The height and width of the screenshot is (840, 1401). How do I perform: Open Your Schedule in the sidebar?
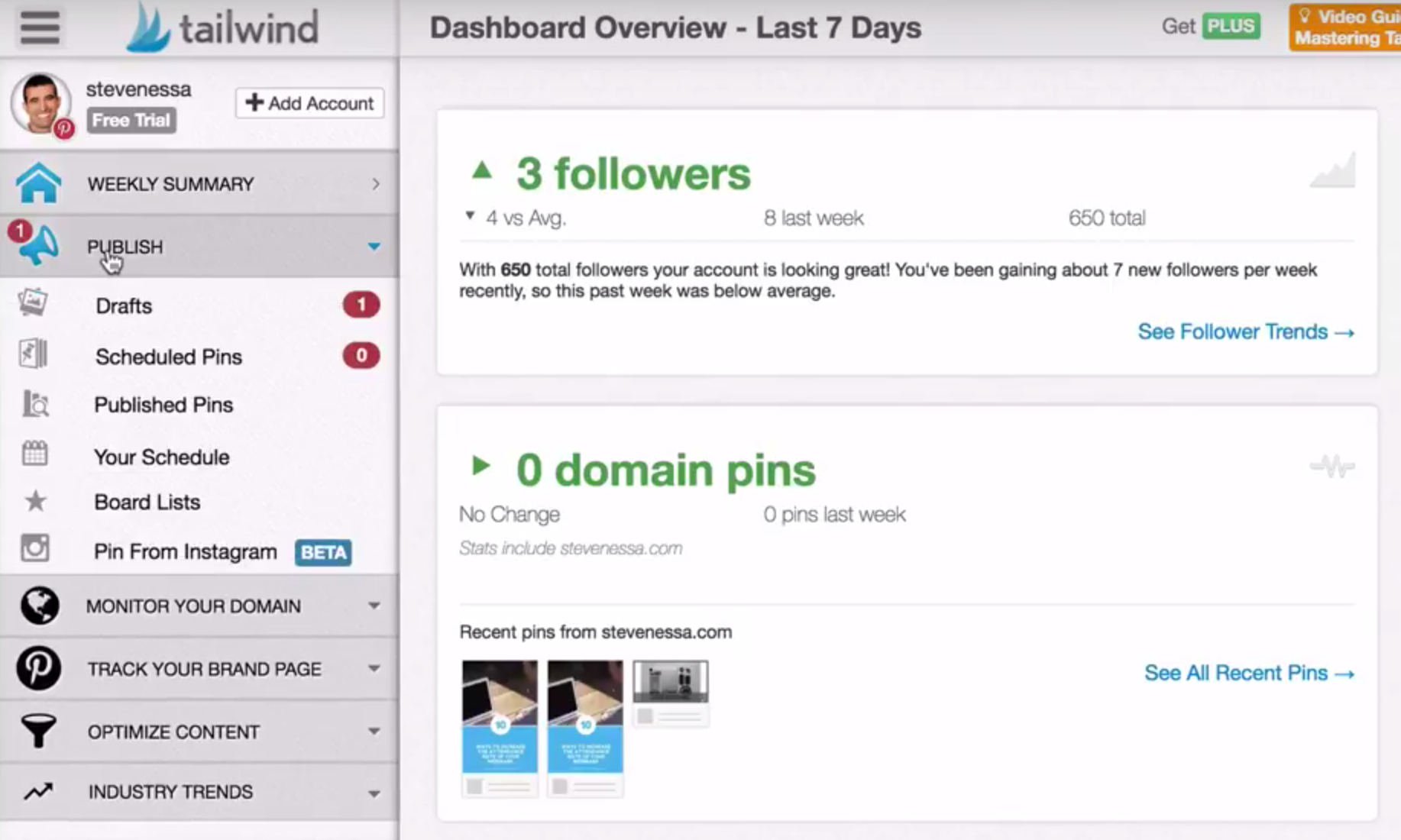coord(162,457)
